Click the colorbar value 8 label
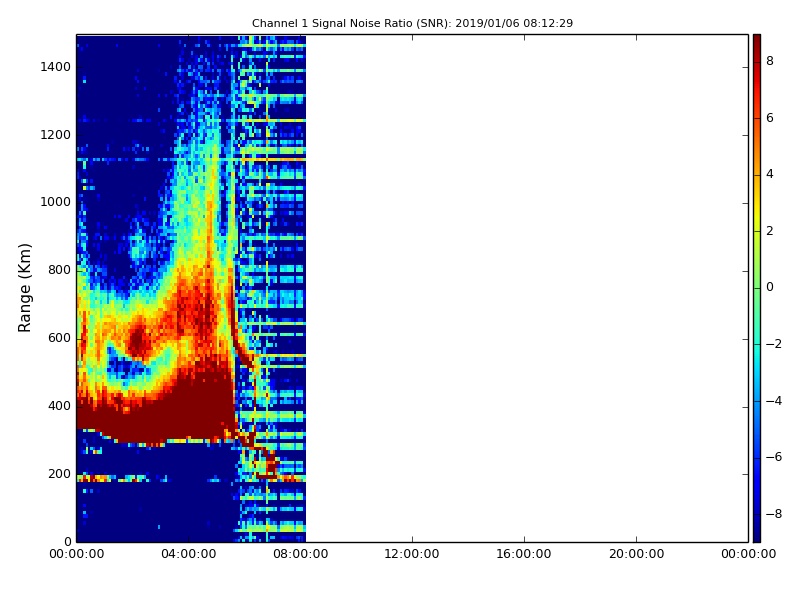 point(770,61)
